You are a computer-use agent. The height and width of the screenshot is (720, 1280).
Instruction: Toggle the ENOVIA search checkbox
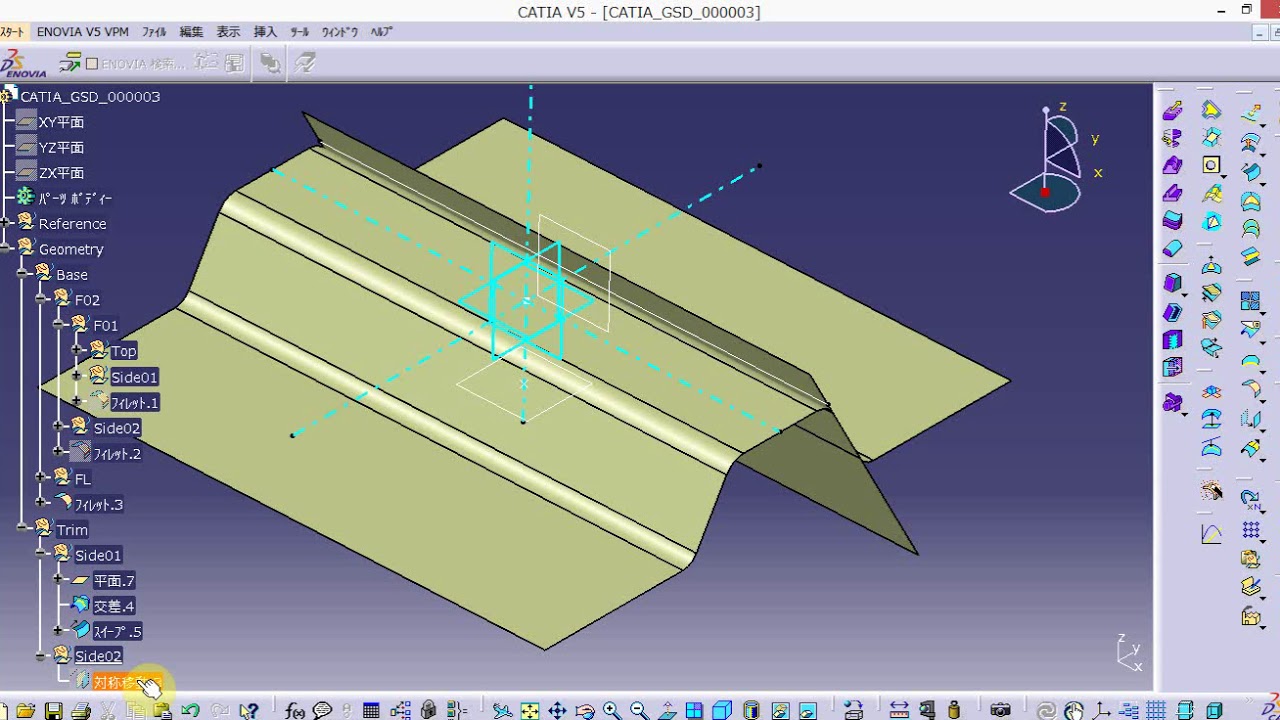(x=92, y=64)
